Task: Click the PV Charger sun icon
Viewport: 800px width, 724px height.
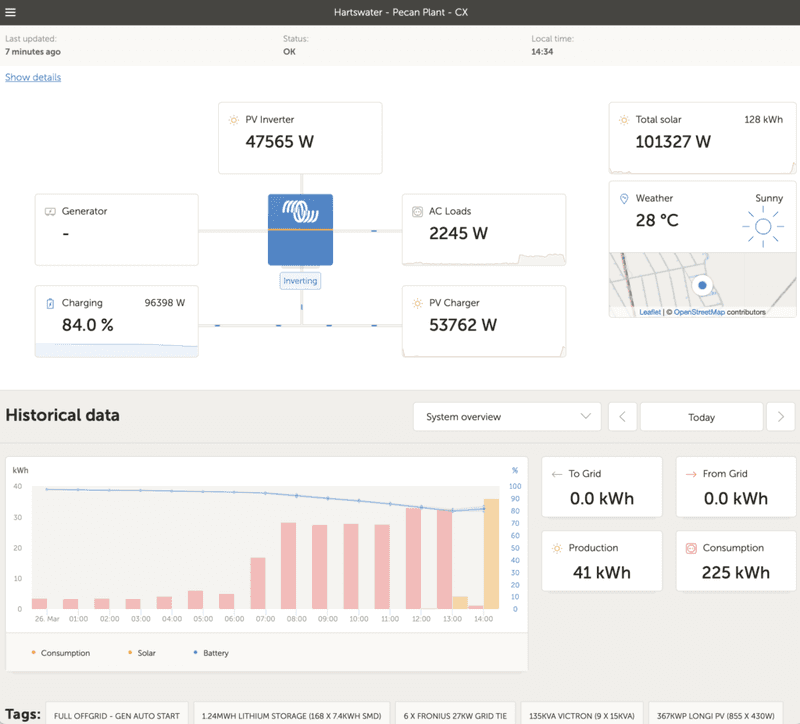Action: [417, 303]
